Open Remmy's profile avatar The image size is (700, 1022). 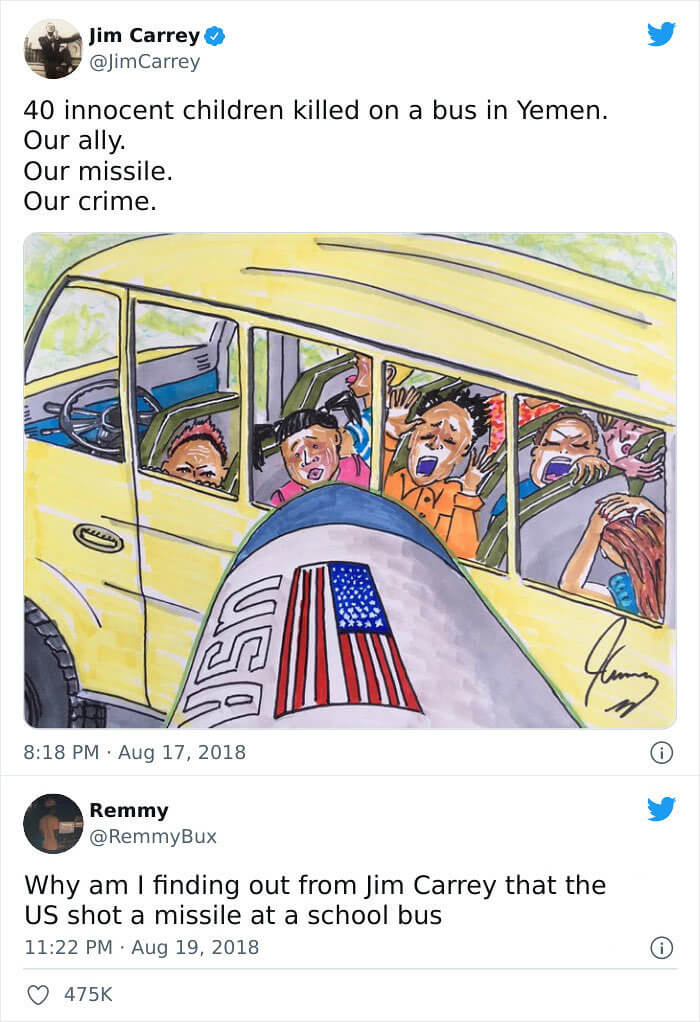(x=53, y=823)
